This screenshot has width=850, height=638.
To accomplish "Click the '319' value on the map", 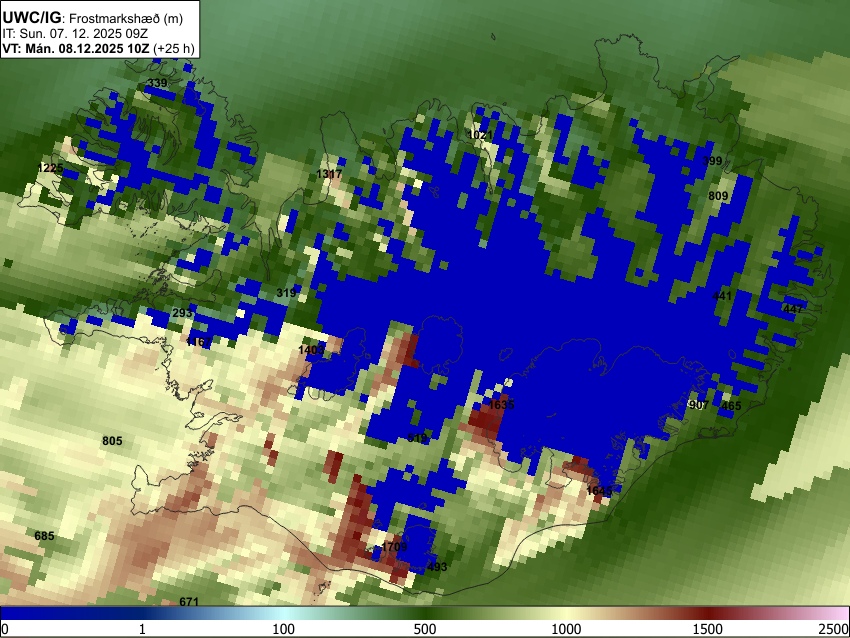I will click(x=286, y=293).
